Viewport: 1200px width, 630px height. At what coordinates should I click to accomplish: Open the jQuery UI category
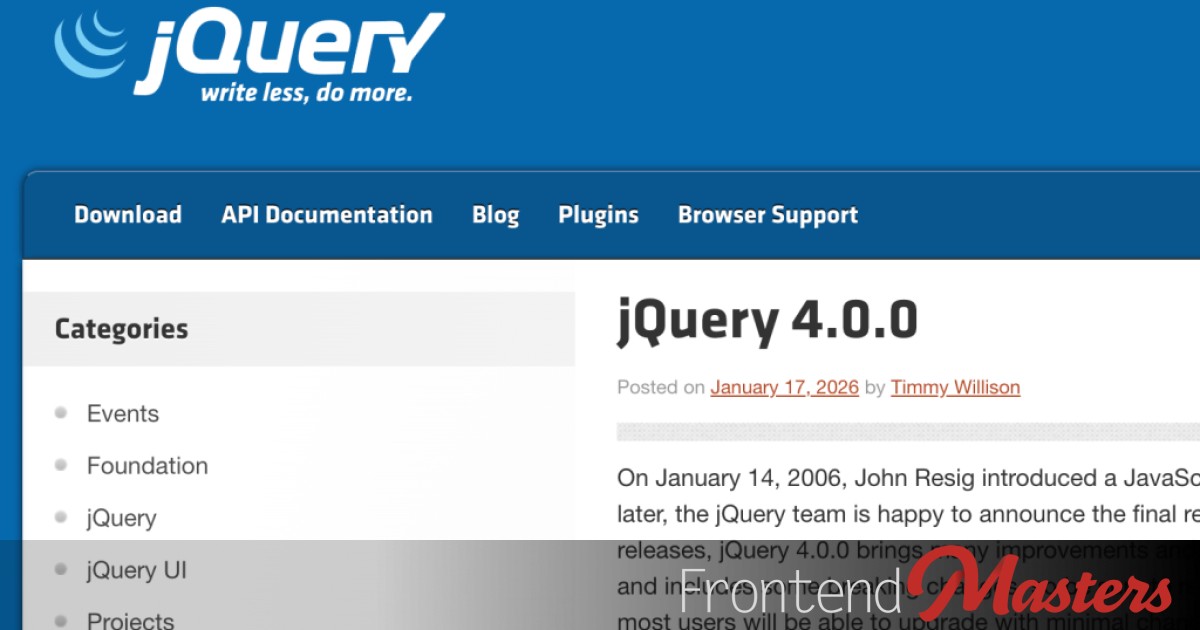click(137, 570)
